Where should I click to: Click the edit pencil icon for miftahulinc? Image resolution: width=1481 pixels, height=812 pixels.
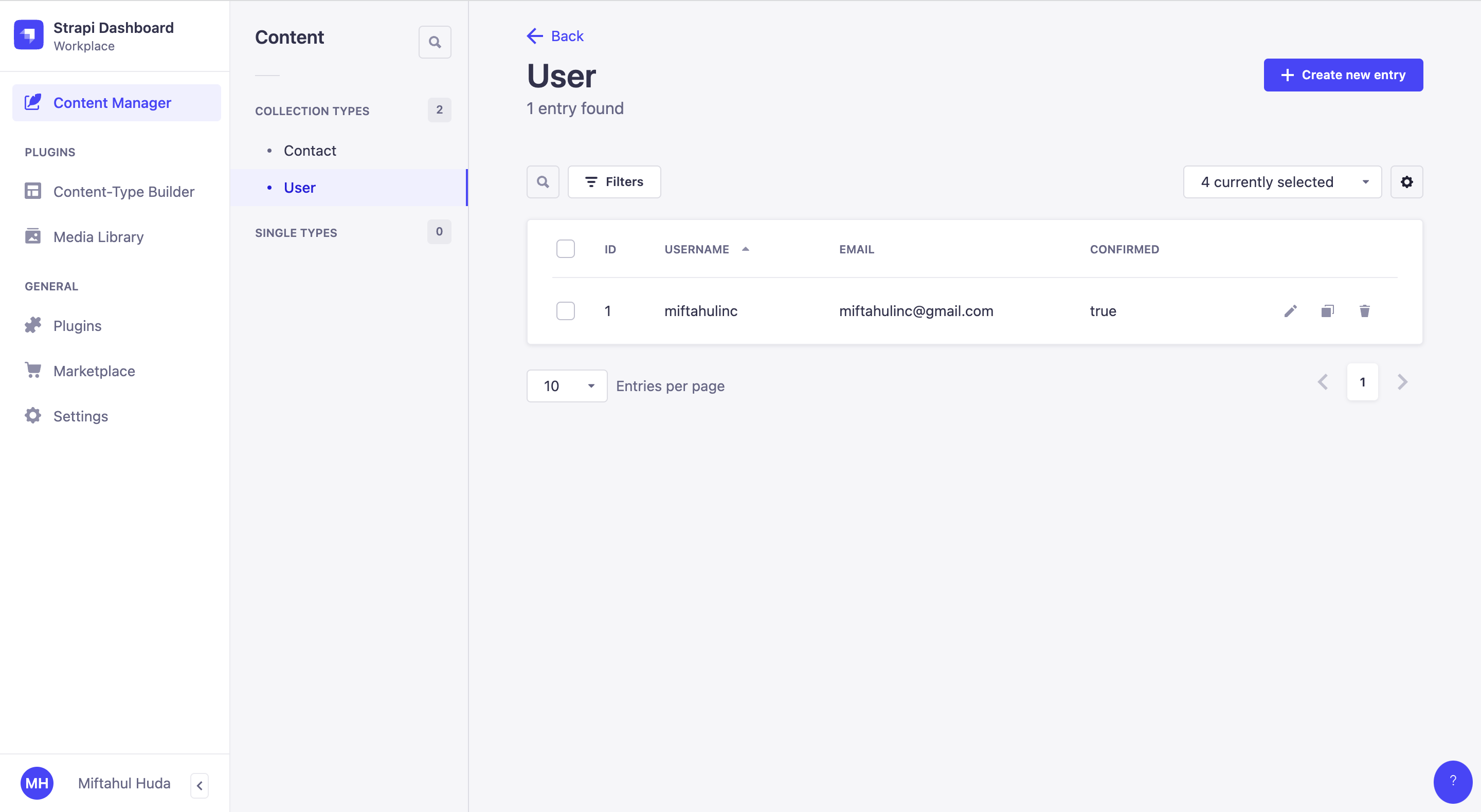tap(1290, 311)
